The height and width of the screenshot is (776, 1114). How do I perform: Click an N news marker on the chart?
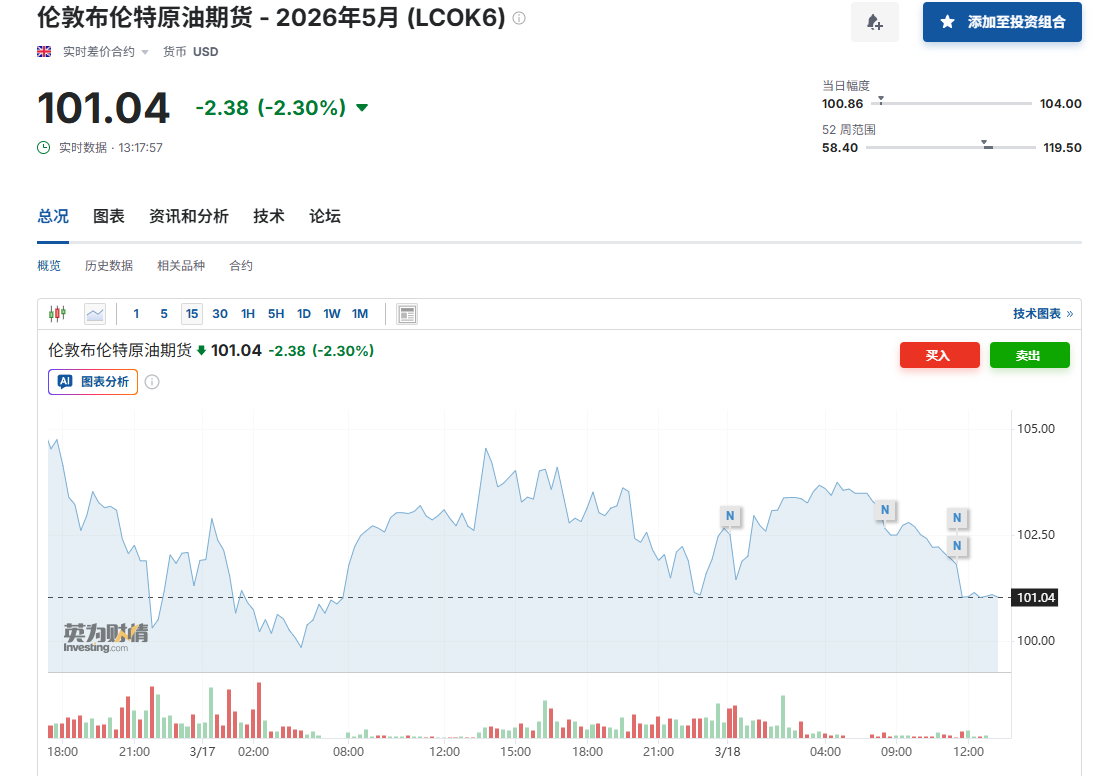729,515
